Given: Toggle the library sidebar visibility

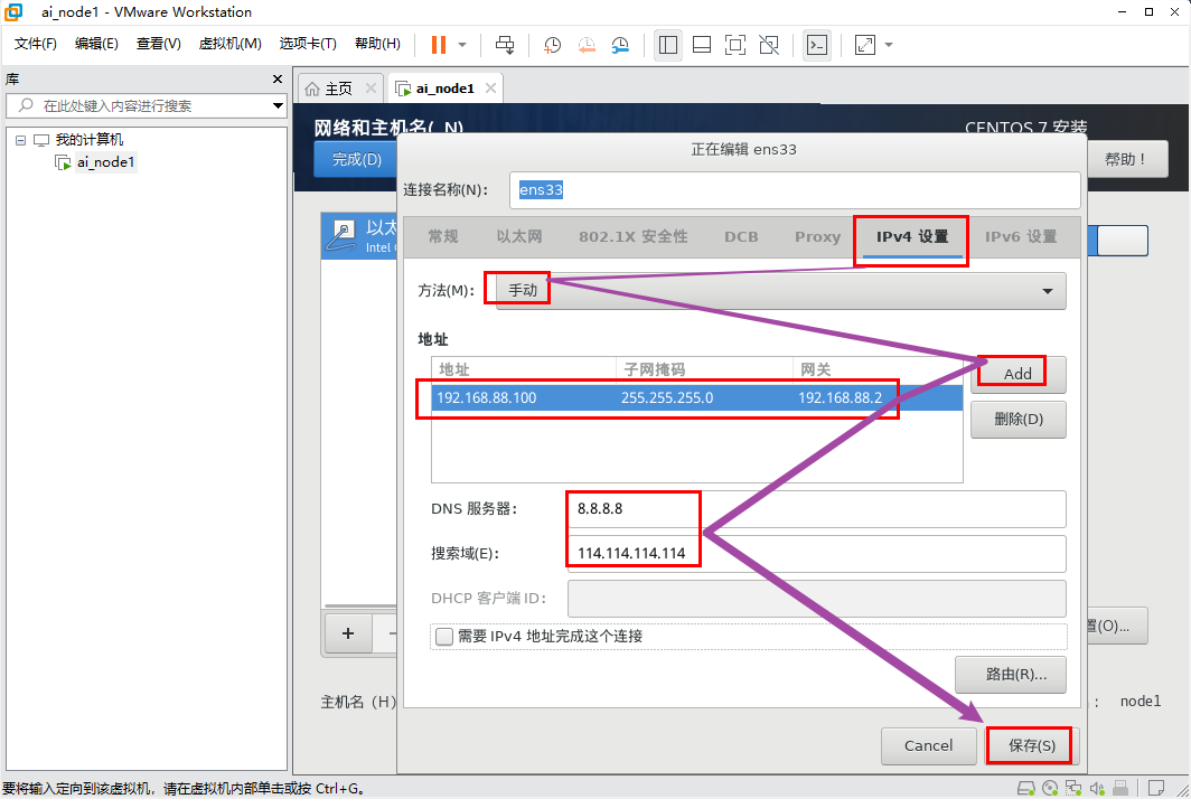Looking at the screenshot, I should [x=667, y=45].
